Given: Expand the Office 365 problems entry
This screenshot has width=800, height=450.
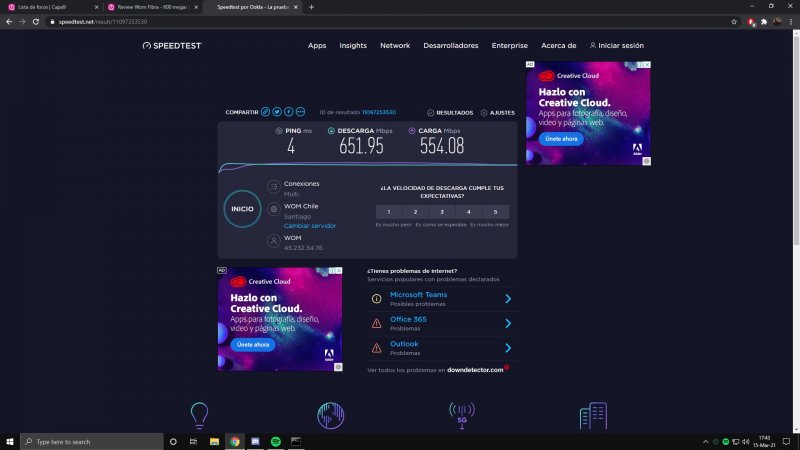Looking at the screenshot, I should (508, 323).
